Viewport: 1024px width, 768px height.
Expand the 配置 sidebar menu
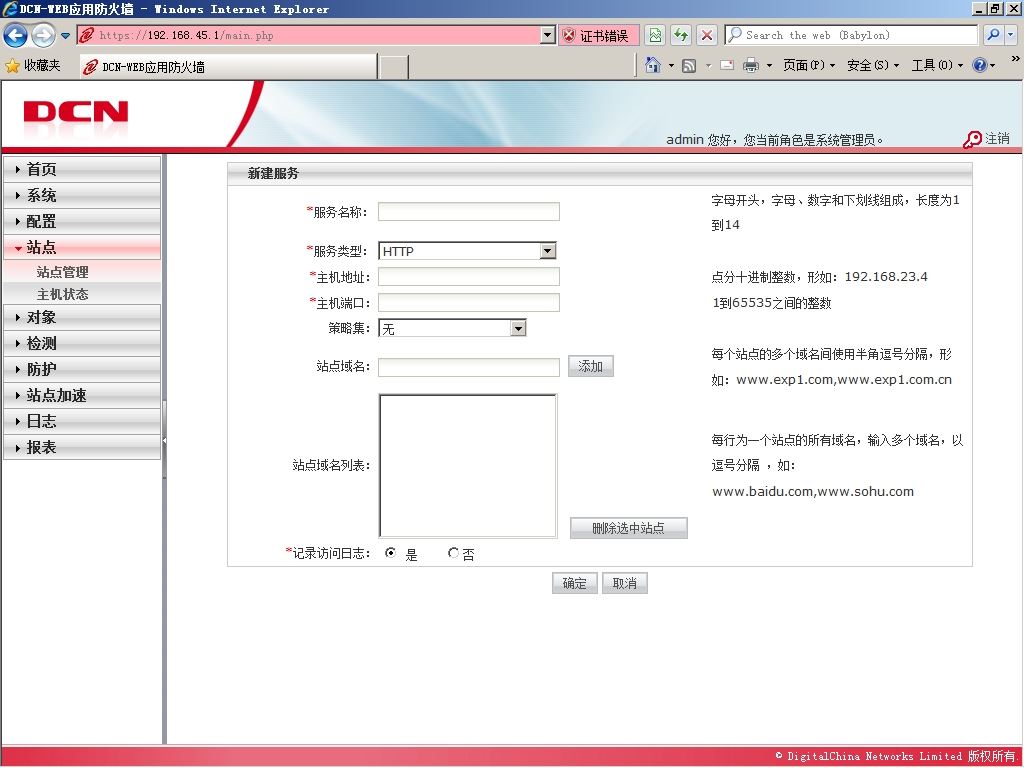point(82,221)
